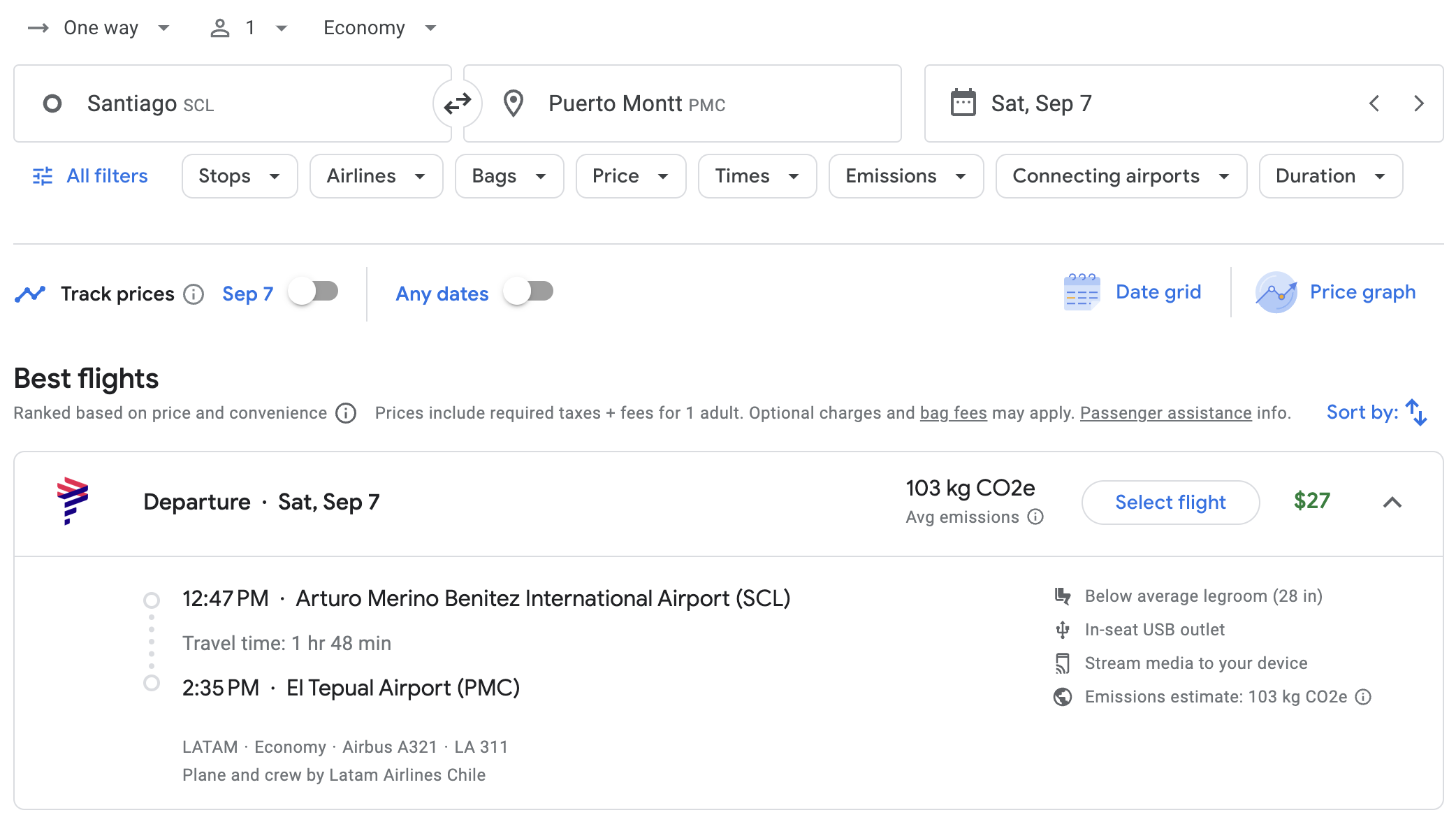Open the One way trip type dropdown

click(x=99, y=28)
